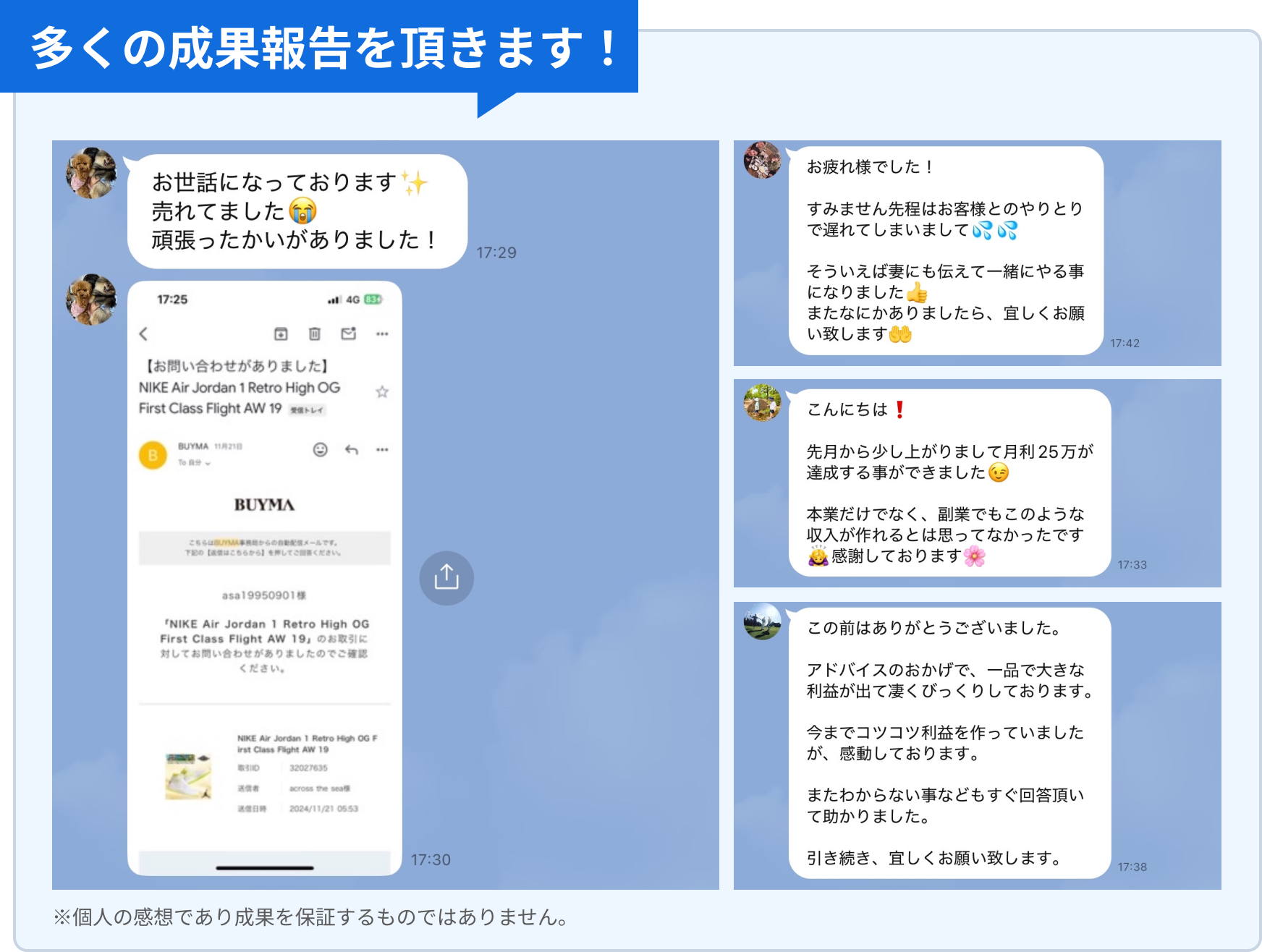1262x952 pixels.
Task: Click the avatar beside この前はありがとうございました message
Action: pyautogui.click(x=763, y=621)
